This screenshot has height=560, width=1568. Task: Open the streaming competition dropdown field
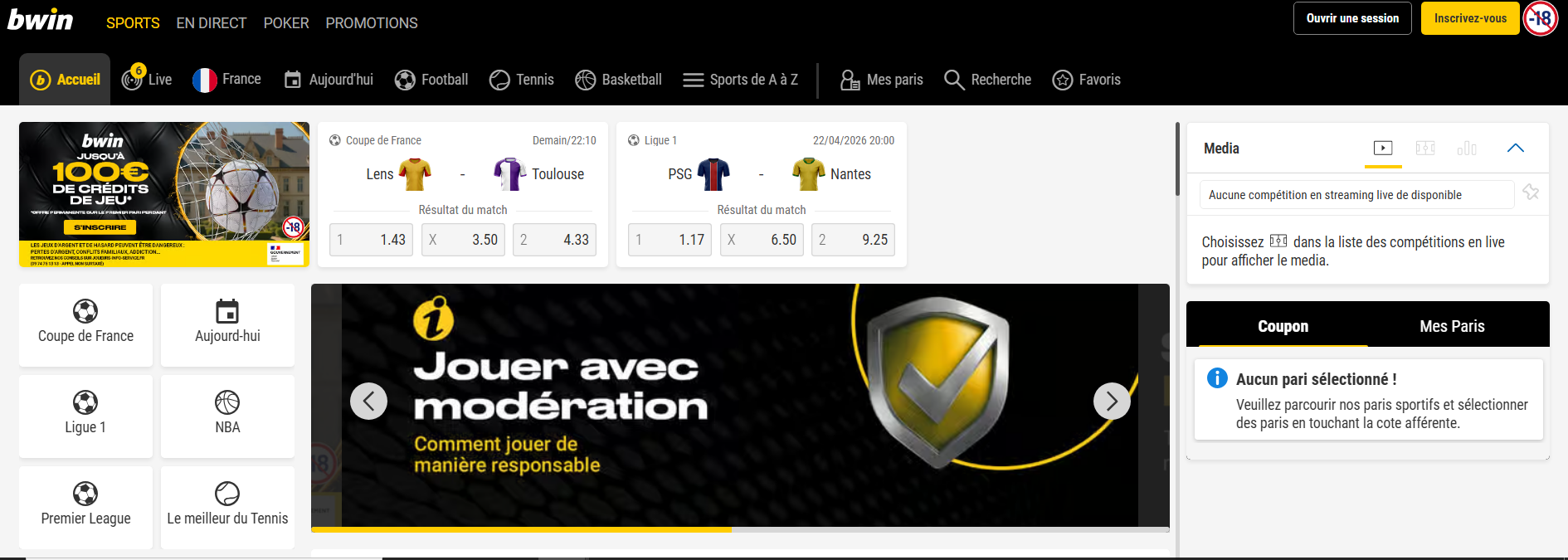point(1356,195)
